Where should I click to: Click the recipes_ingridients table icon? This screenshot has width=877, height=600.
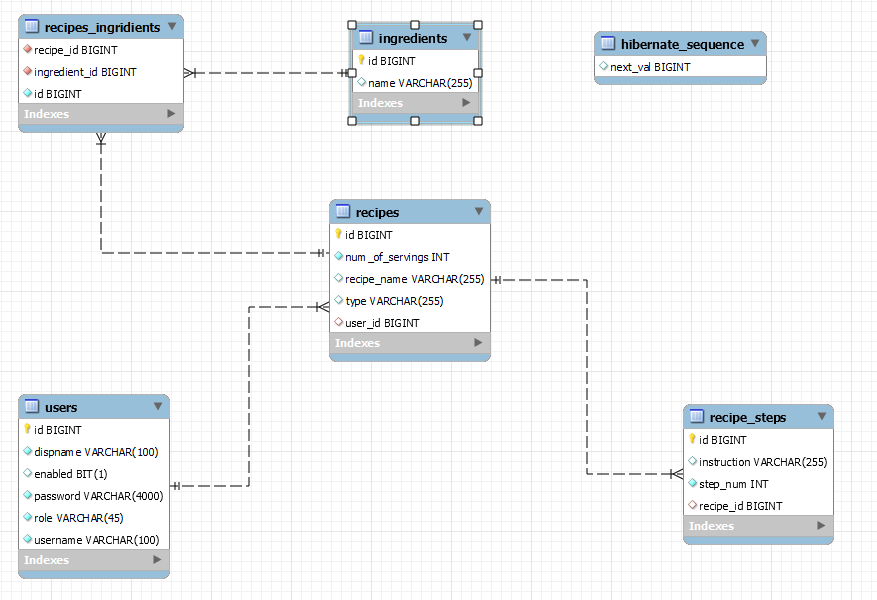tap(32, 26)
